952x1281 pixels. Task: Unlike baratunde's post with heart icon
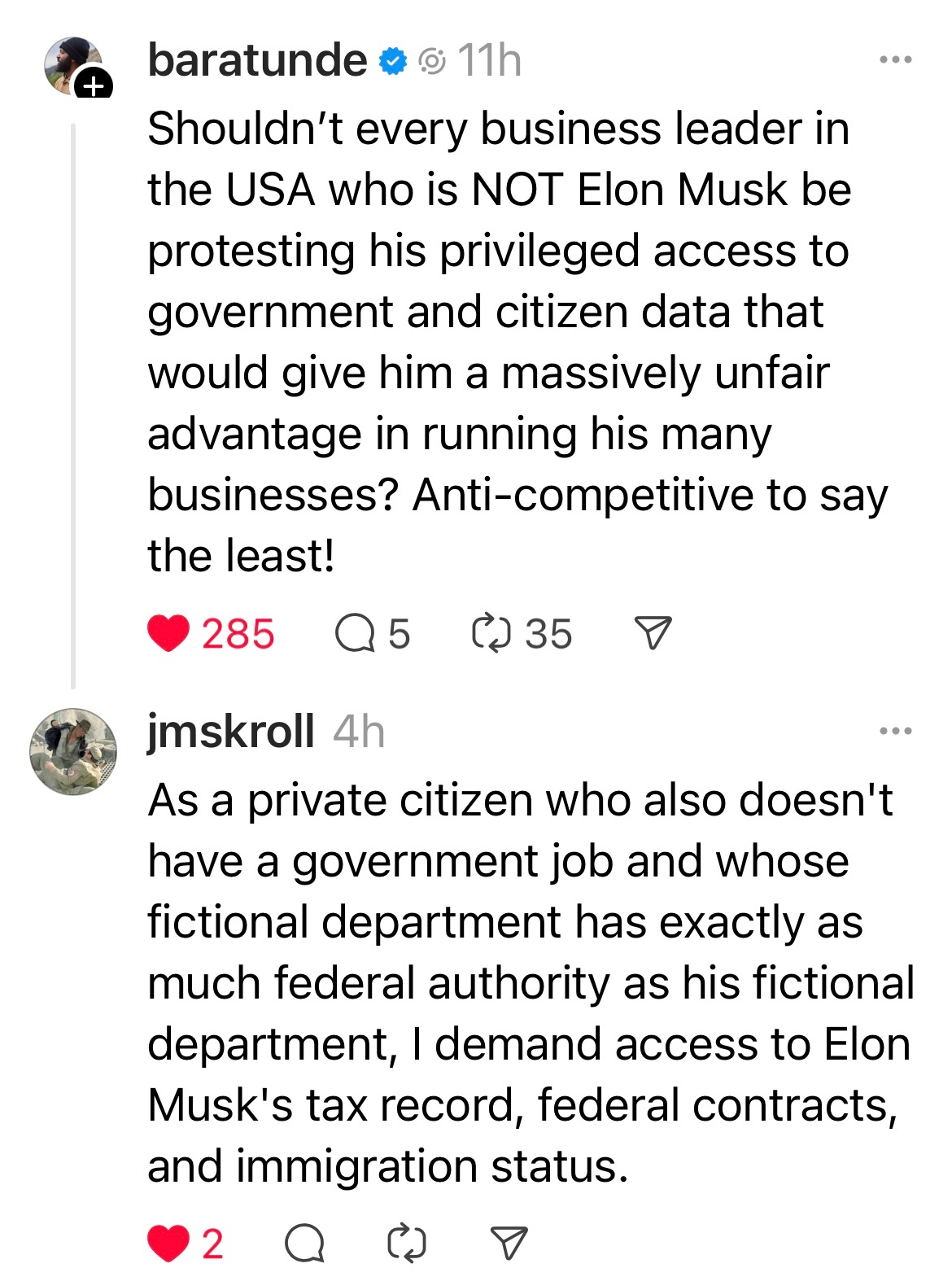(x=168, y=634)
